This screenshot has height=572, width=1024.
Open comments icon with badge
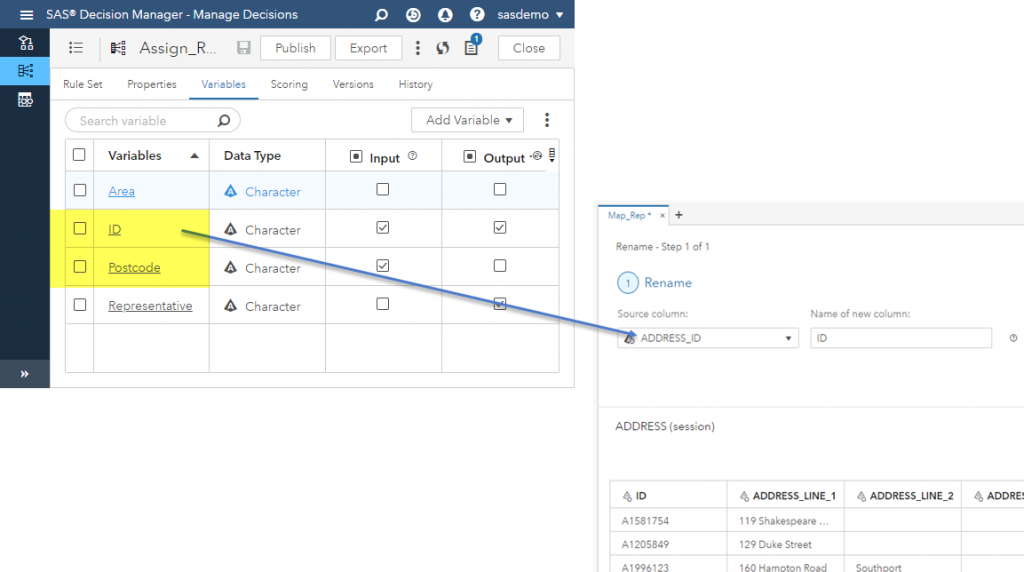(x=472, y=48)
